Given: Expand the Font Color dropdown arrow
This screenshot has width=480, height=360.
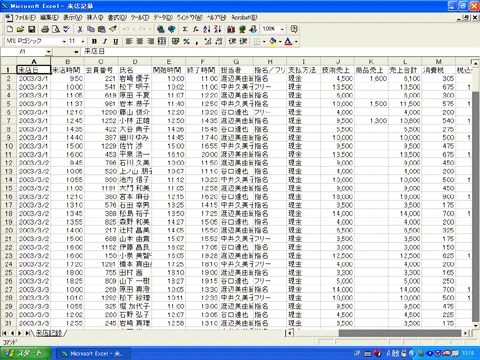Looking at the screenshot, I should point(296,41).
